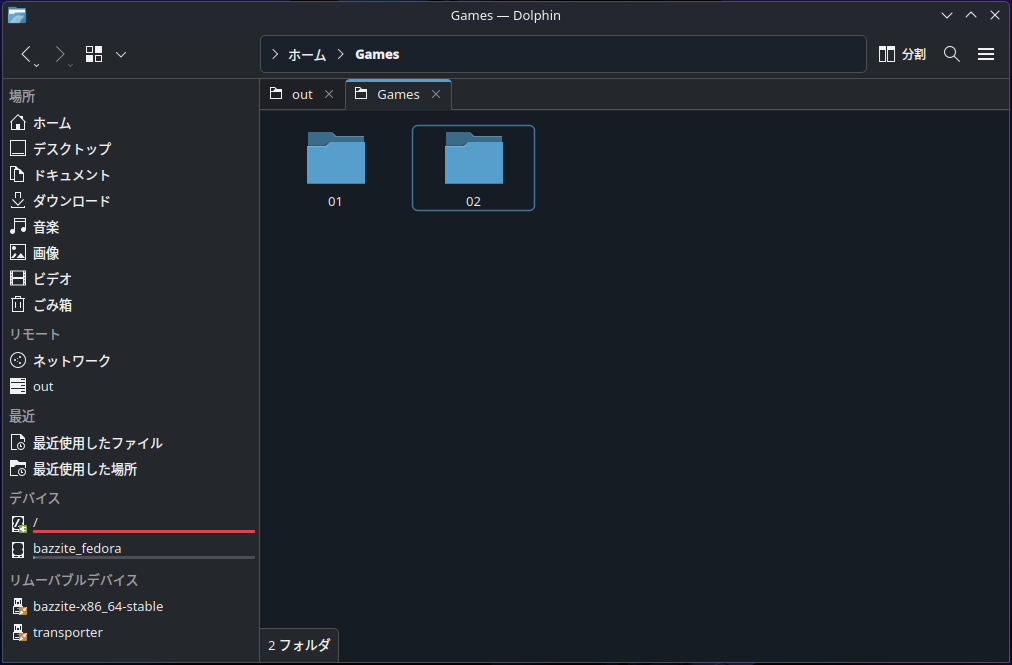Open the title bar chevron menu
Image resolution: width=1012 pixels, height=665 pixels.
coord(946,15)
